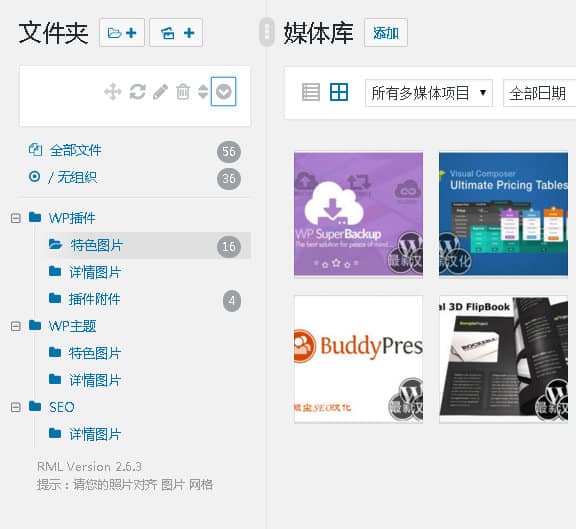Collapse the WP插件 folder tree

tap(15, 218)
